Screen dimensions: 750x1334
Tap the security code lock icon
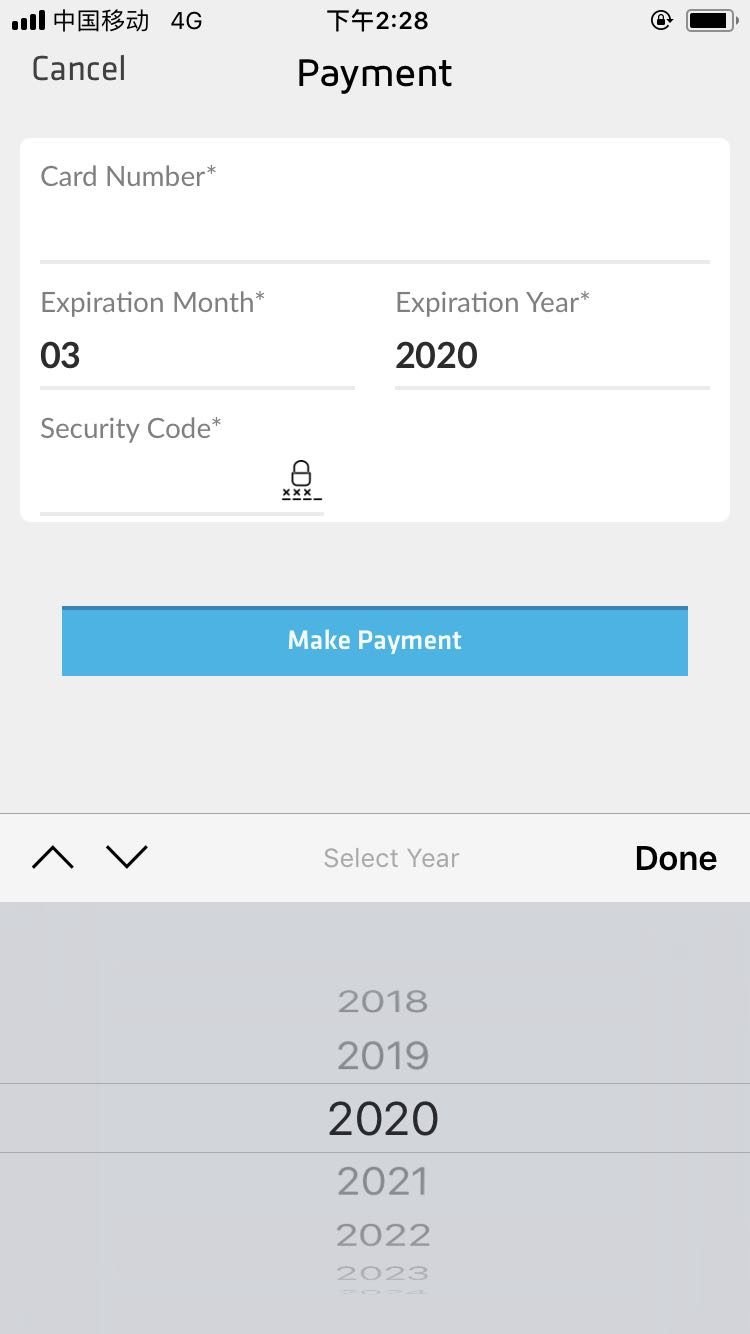point(301,480)
